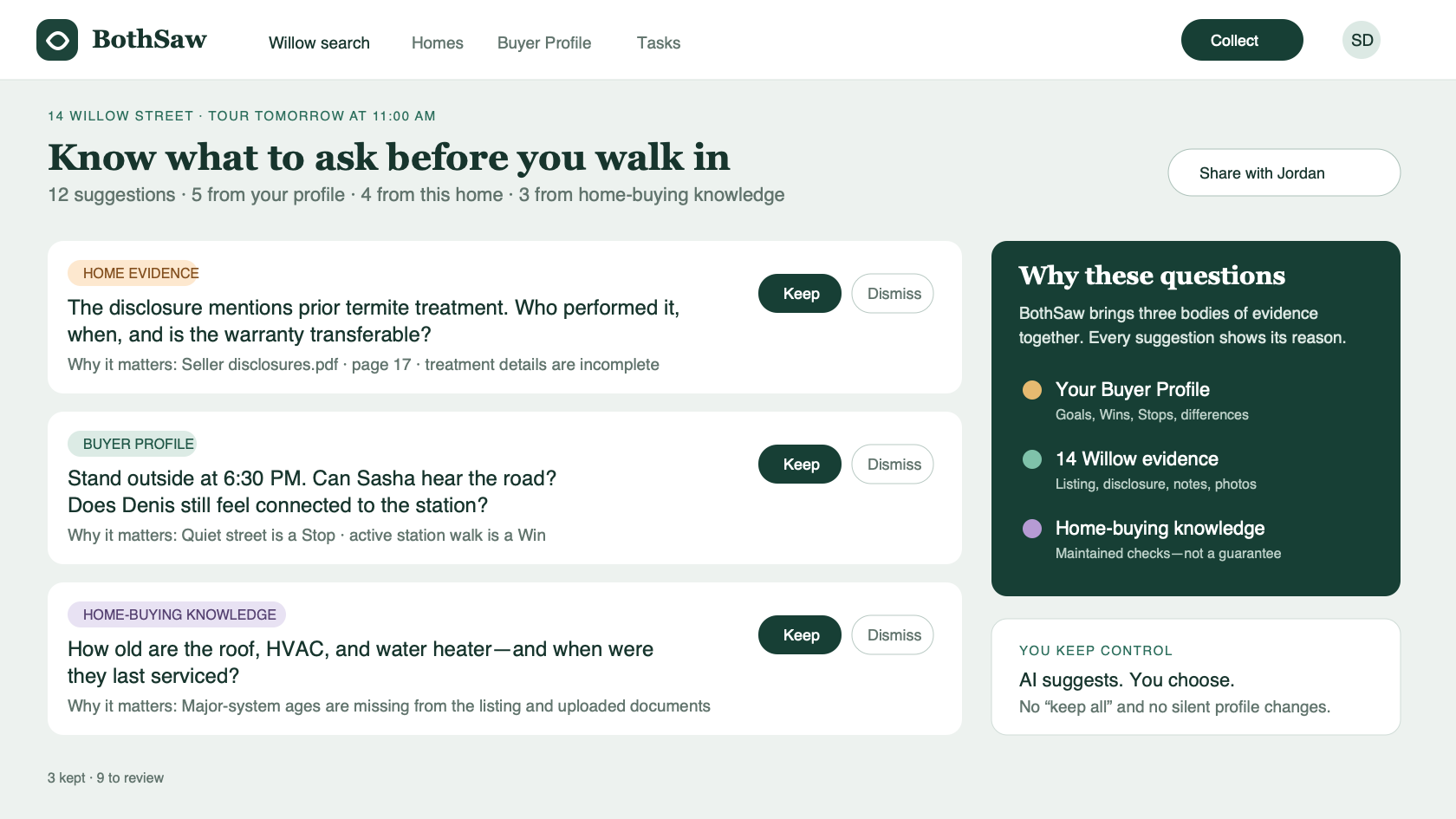The image size is (1456, 819).
Task: Dismiss the roof and HVAC question
Action: click(x=893, y=635)
